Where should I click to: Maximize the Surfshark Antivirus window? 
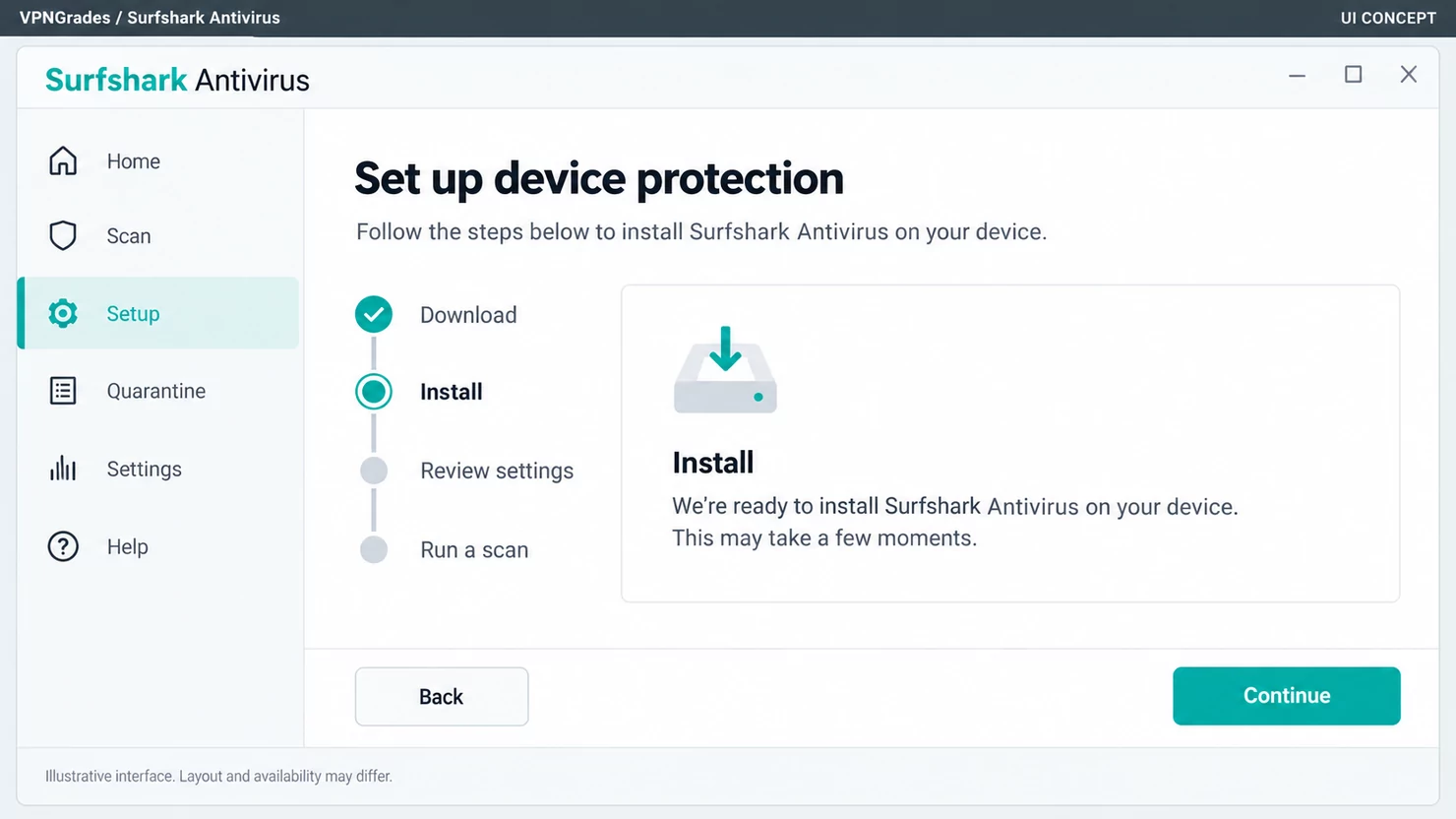click(x=1354, y=75)
